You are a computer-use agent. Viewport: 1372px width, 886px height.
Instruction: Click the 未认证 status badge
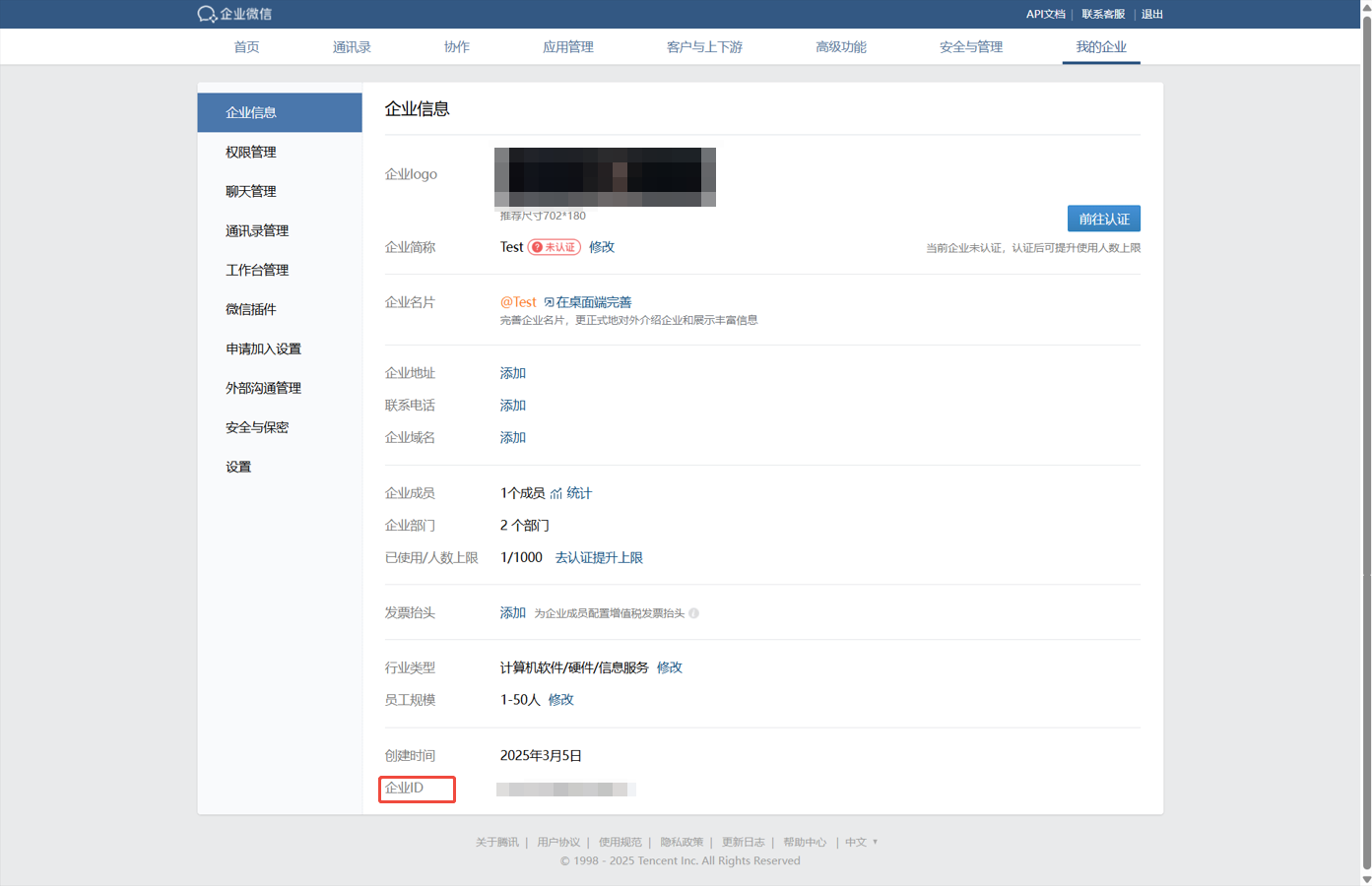pyautogui.click(x=554, y=247)
